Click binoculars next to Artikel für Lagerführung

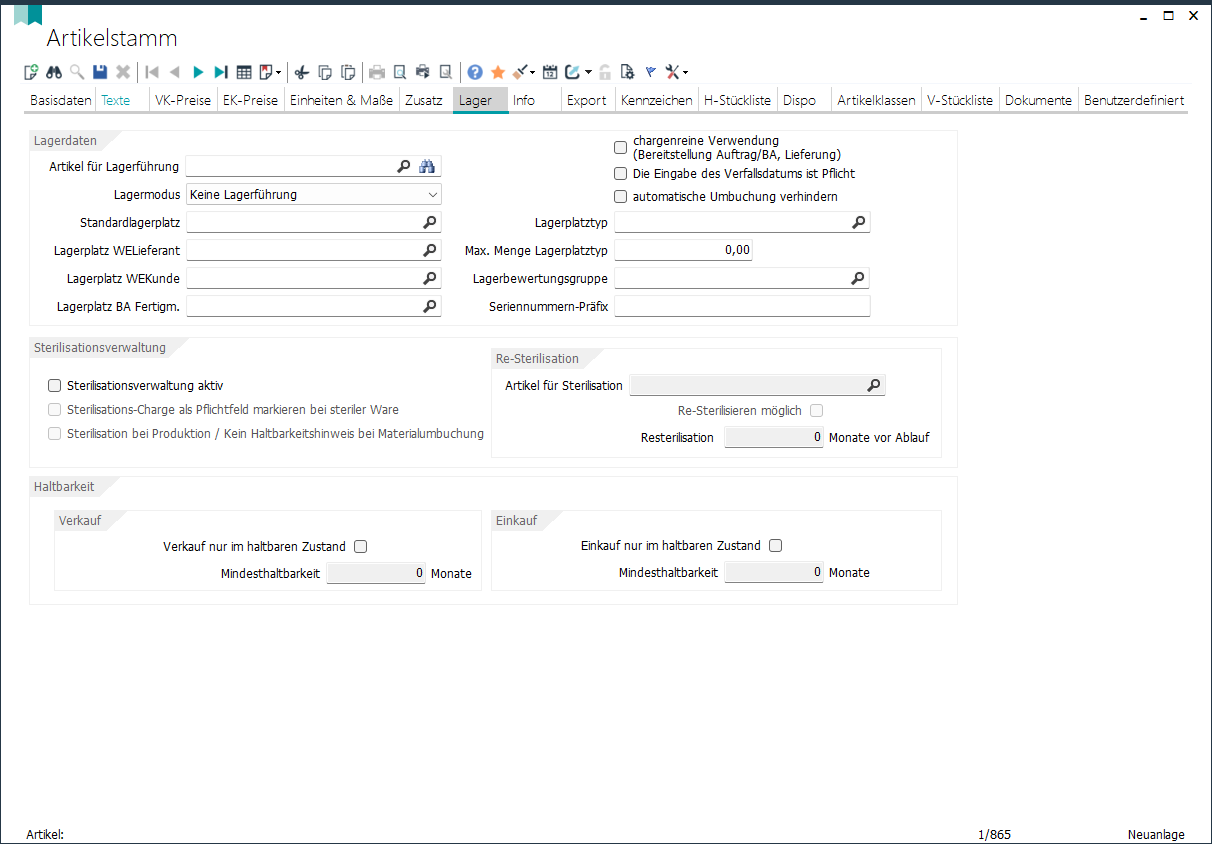pyautogui.click(x=428, y=167)
